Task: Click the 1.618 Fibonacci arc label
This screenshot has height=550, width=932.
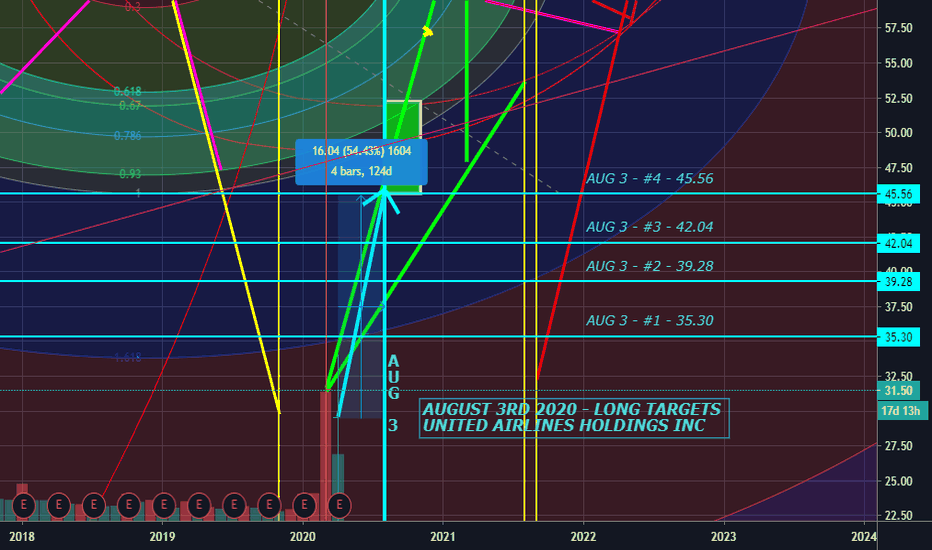Action: 128,357
